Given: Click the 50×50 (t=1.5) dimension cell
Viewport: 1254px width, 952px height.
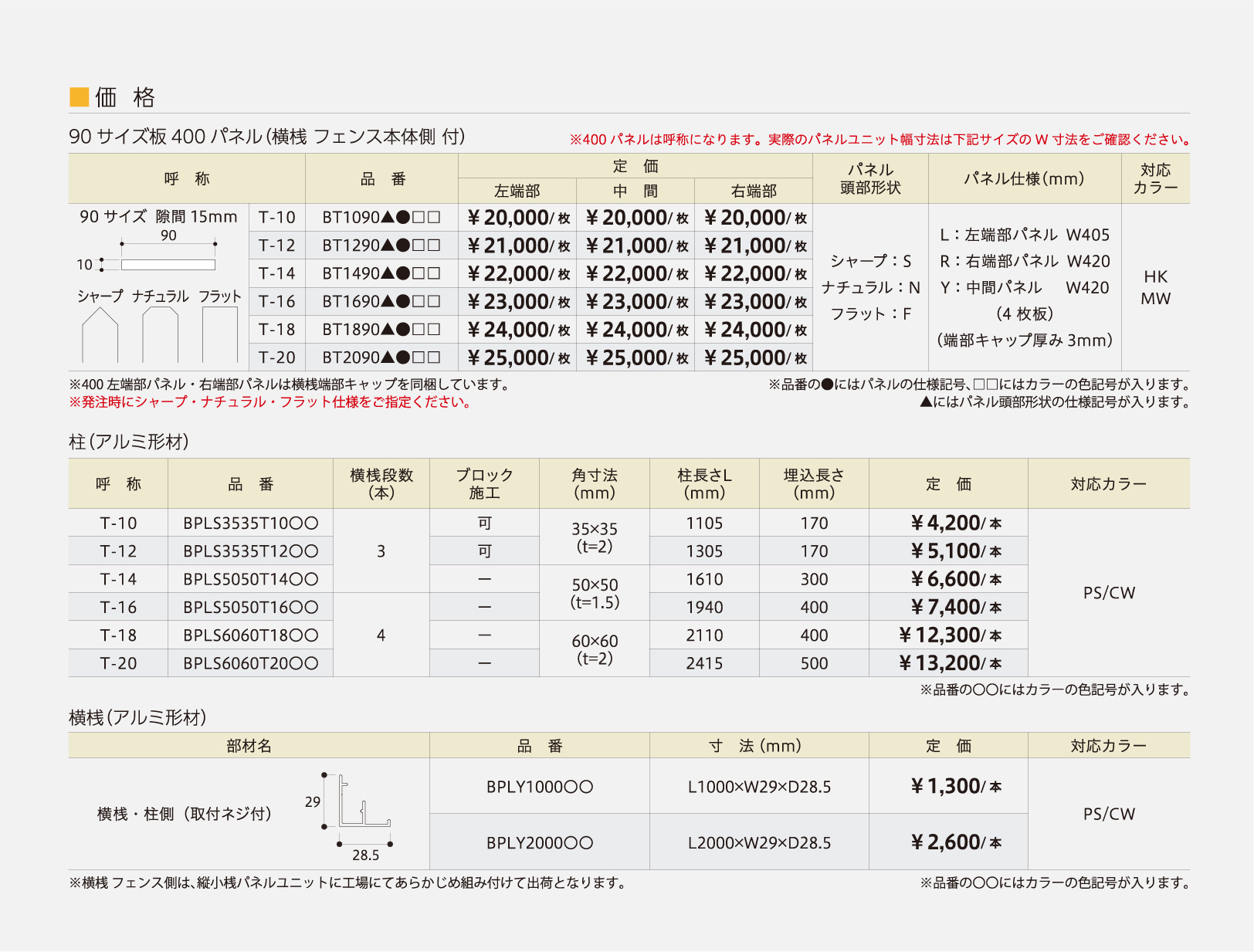Looking at the screenshot, I should [x=595, y=593].
